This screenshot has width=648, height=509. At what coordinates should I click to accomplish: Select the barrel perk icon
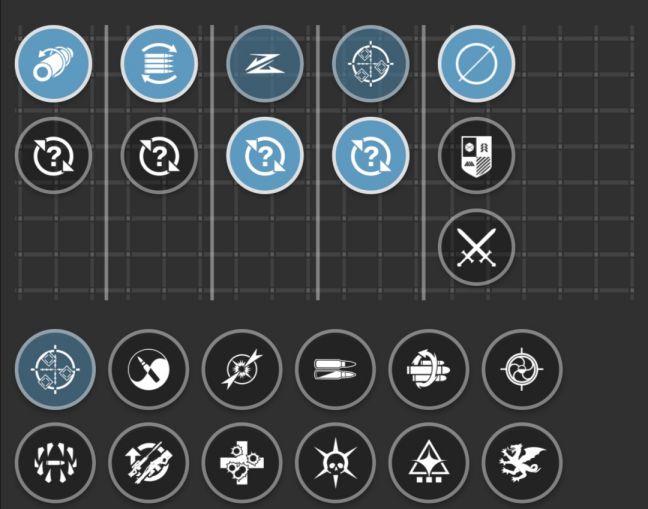point(53,64)
